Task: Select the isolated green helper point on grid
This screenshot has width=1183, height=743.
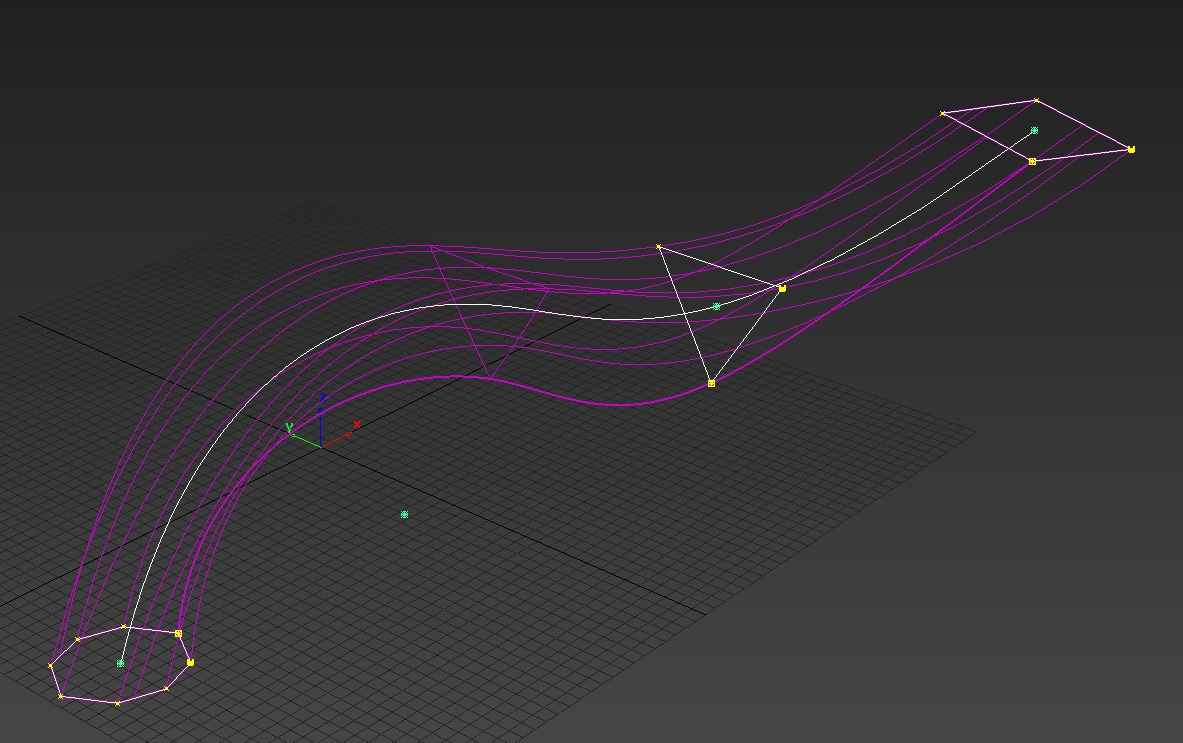Action: (404, 514)
